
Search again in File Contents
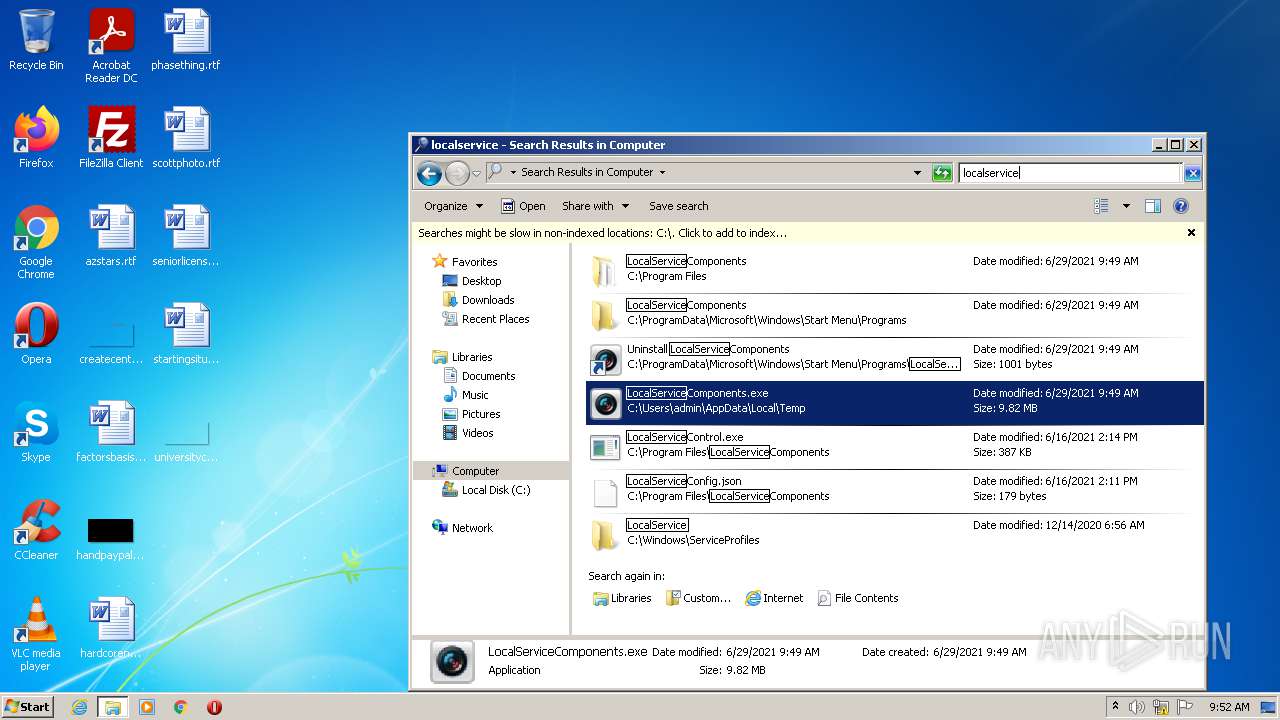(858, 598)
